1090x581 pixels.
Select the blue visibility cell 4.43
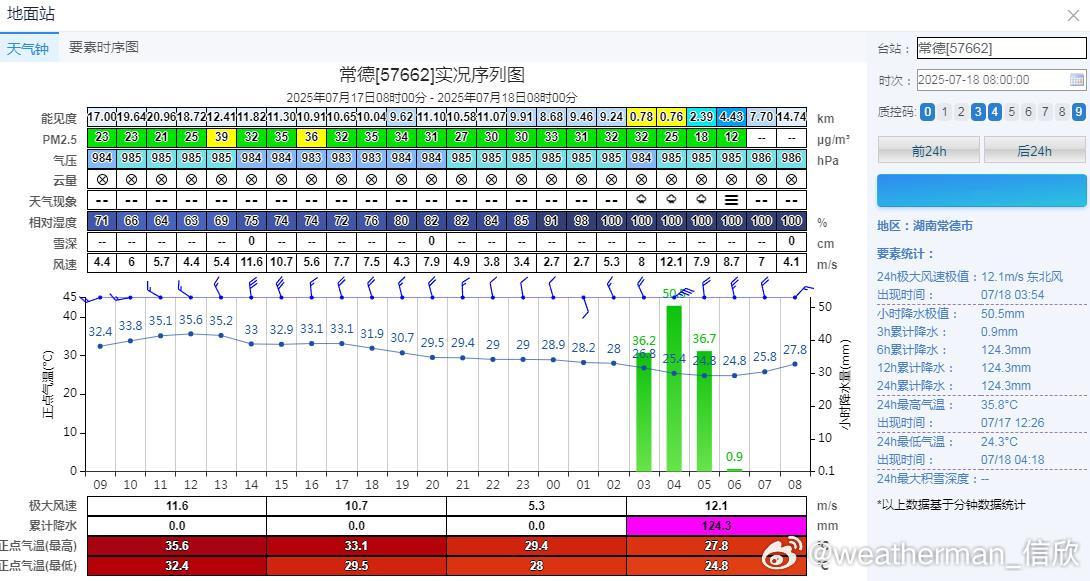click(x=731, y=117)
